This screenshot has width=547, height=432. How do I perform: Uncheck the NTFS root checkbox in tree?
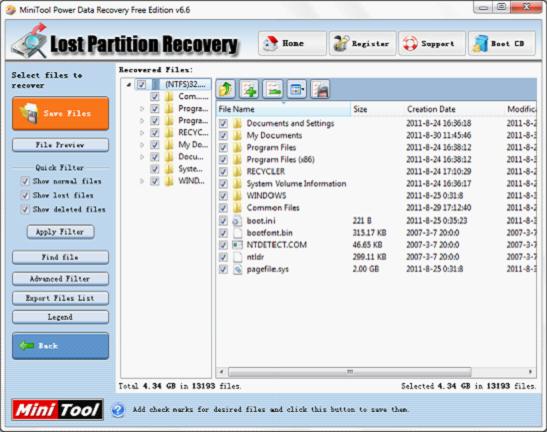(141, 84)
